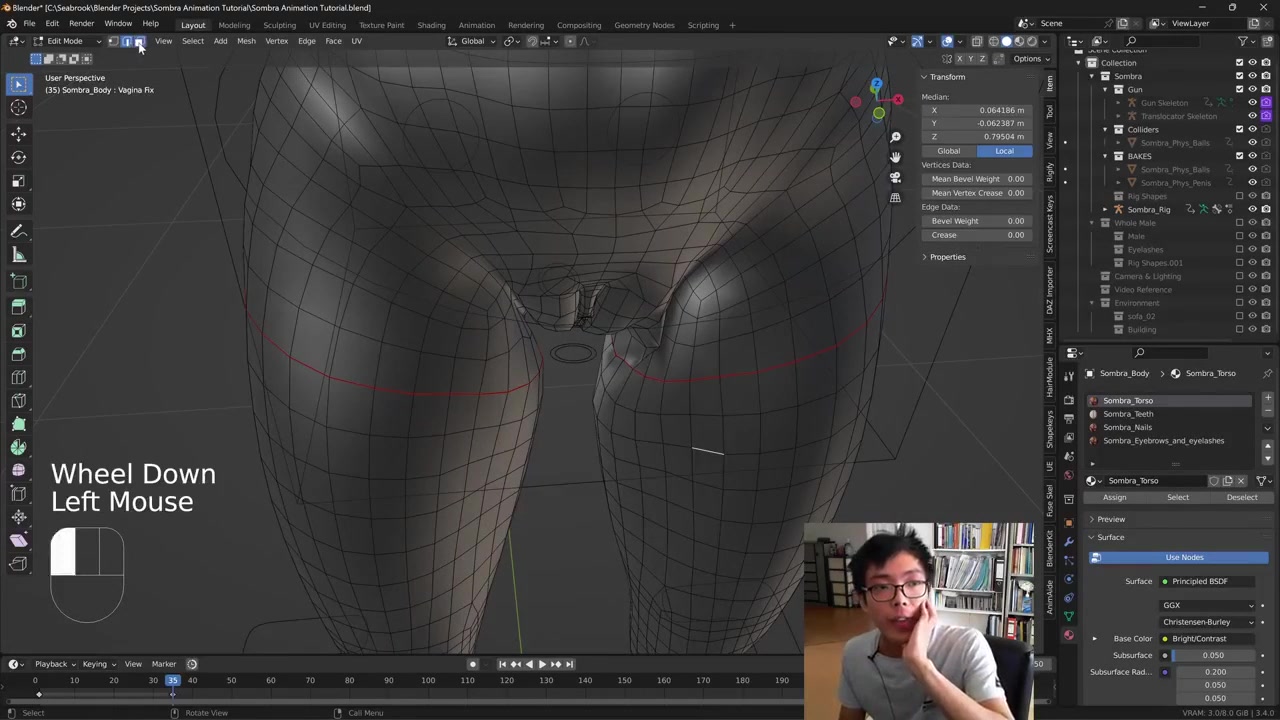Enable the Rig Shapes collection checkbox
The image size is (1280, 720).
tap(1240, 196)
